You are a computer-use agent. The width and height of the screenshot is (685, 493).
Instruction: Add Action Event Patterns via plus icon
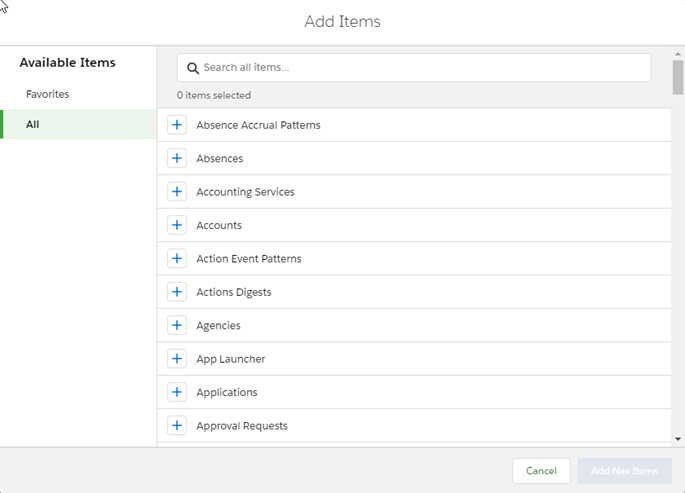(x=177, y=258)
